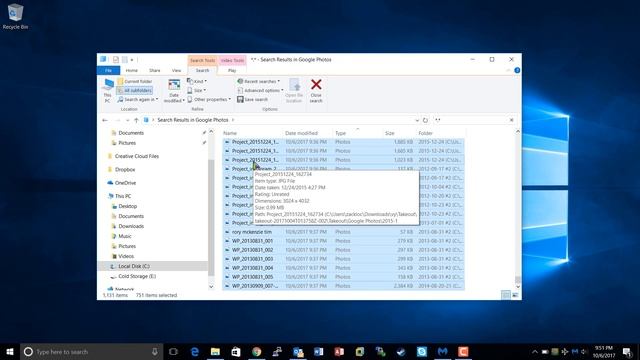Screen dimensions: 640x360
Task: Click the Properties icon in the Quick Access Toolbar
Action: 116,60
